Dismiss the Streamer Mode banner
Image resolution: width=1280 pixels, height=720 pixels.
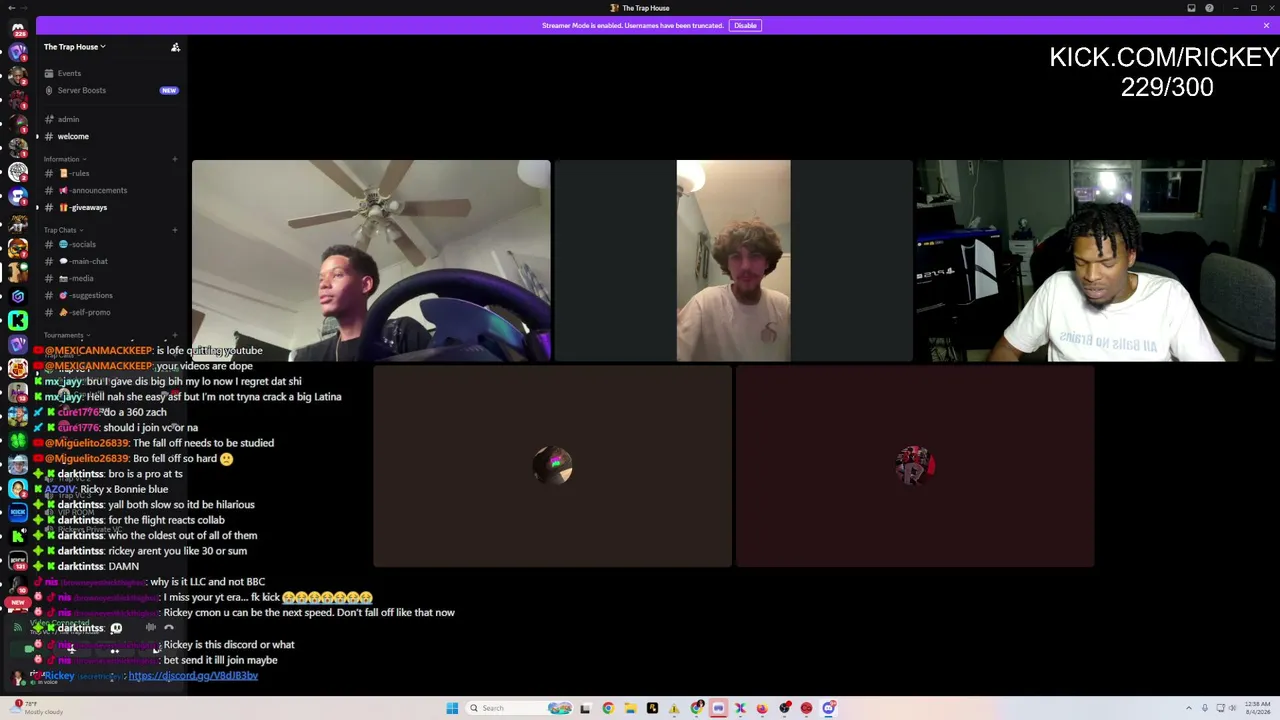pos(1266,25)
